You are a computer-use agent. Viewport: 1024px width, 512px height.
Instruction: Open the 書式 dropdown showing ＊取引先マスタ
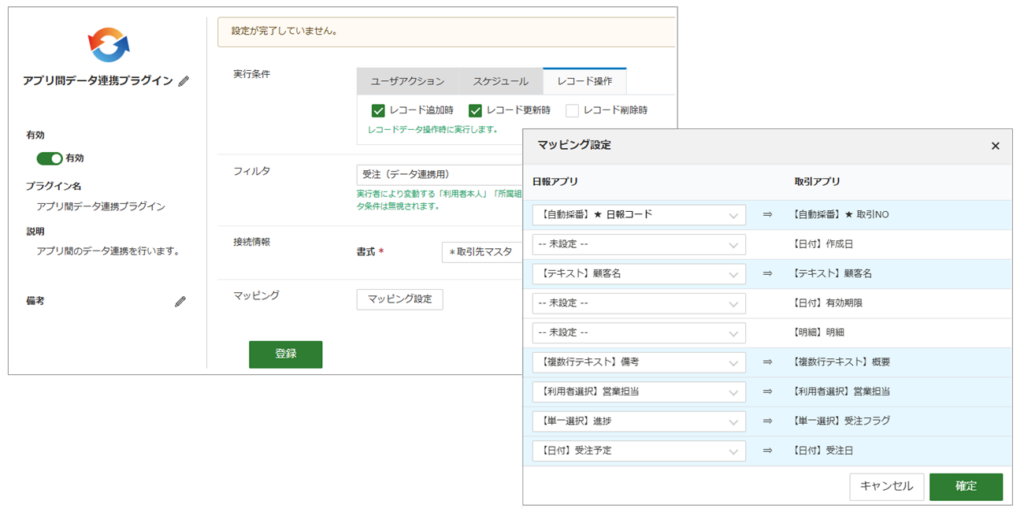(482, 252)
